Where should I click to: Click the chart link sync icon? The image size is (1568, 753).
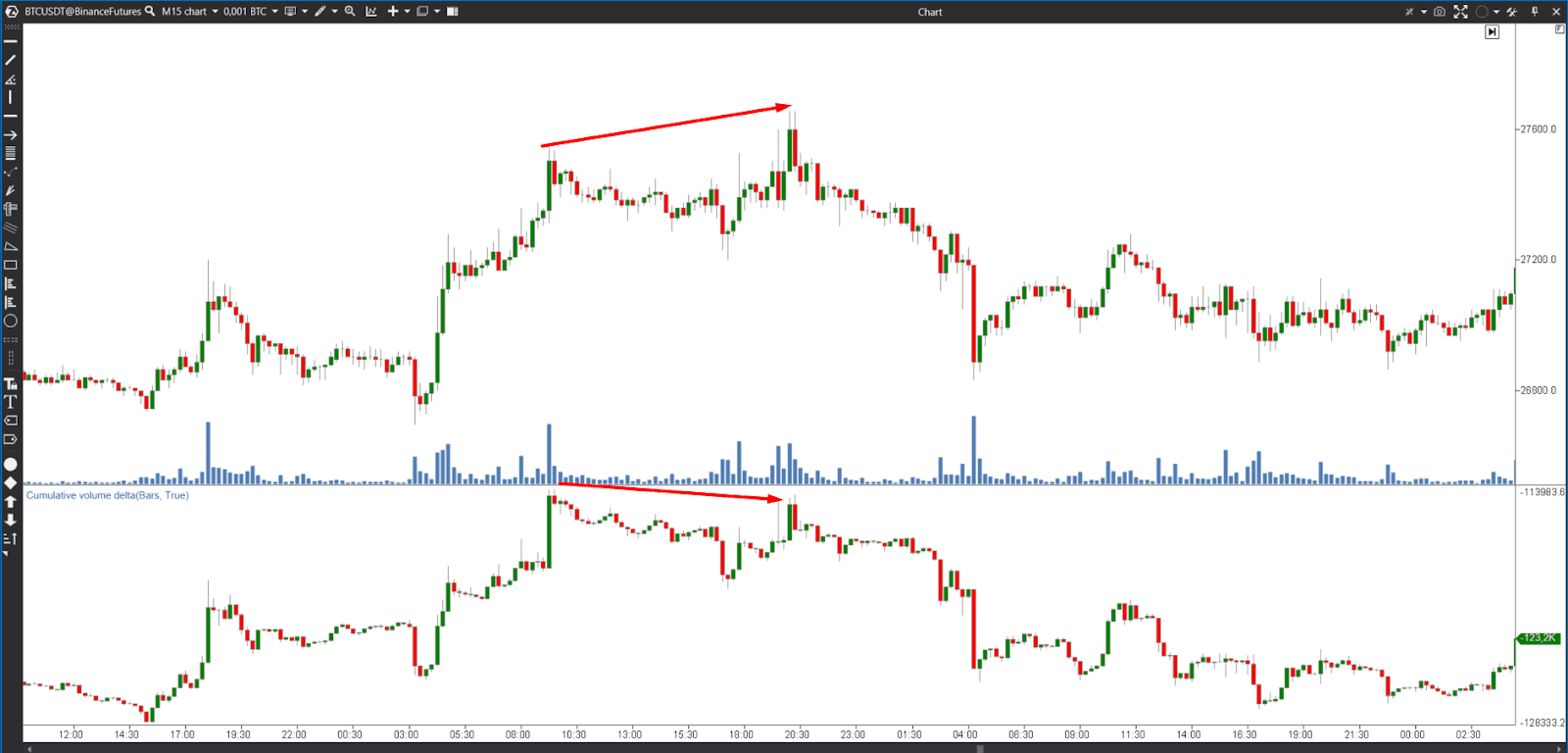(1409, 12)
